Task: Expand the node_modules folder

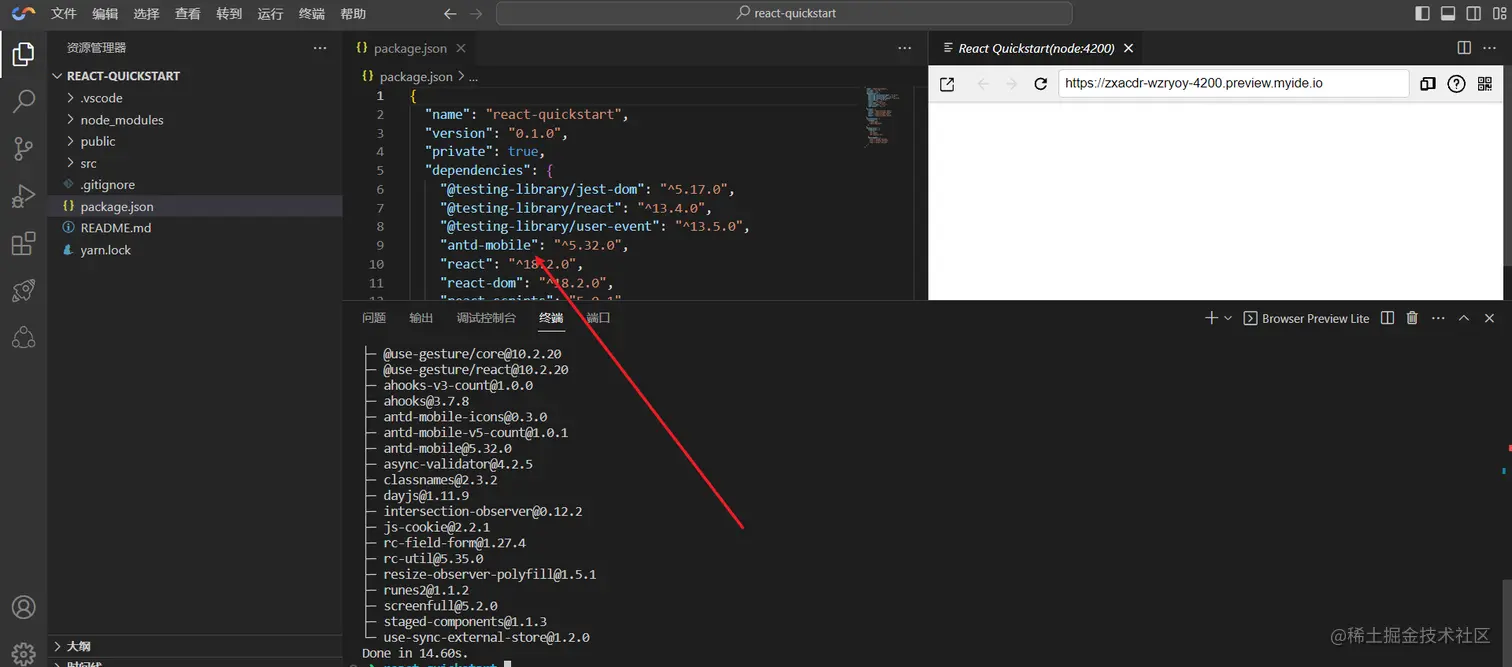Action: [195, 120]
